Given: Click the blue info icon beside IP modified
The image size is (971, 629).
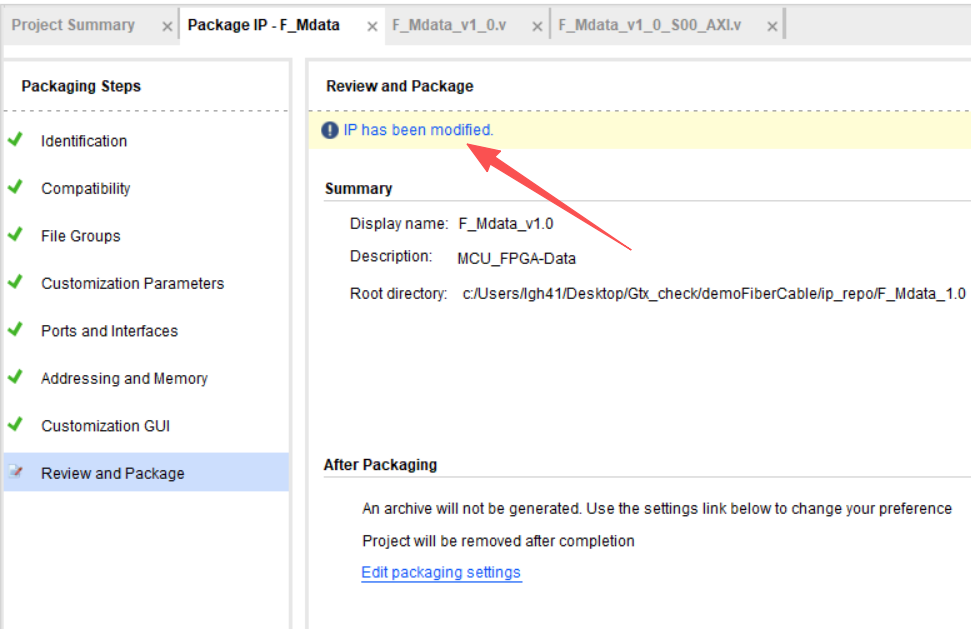Looking at the screenshot, I should [x=329, y=130].
